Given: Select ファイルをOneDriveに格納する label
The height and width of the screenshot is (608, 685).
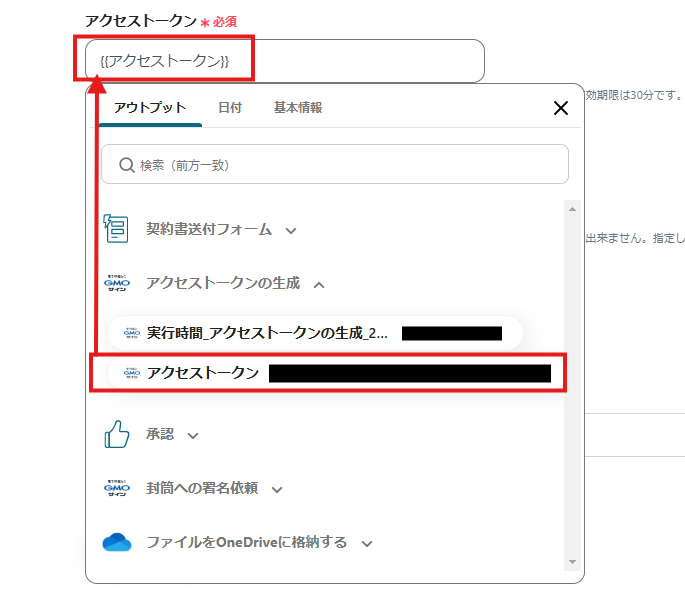Looking at the screenshot, I should click(x=246, y=542).
